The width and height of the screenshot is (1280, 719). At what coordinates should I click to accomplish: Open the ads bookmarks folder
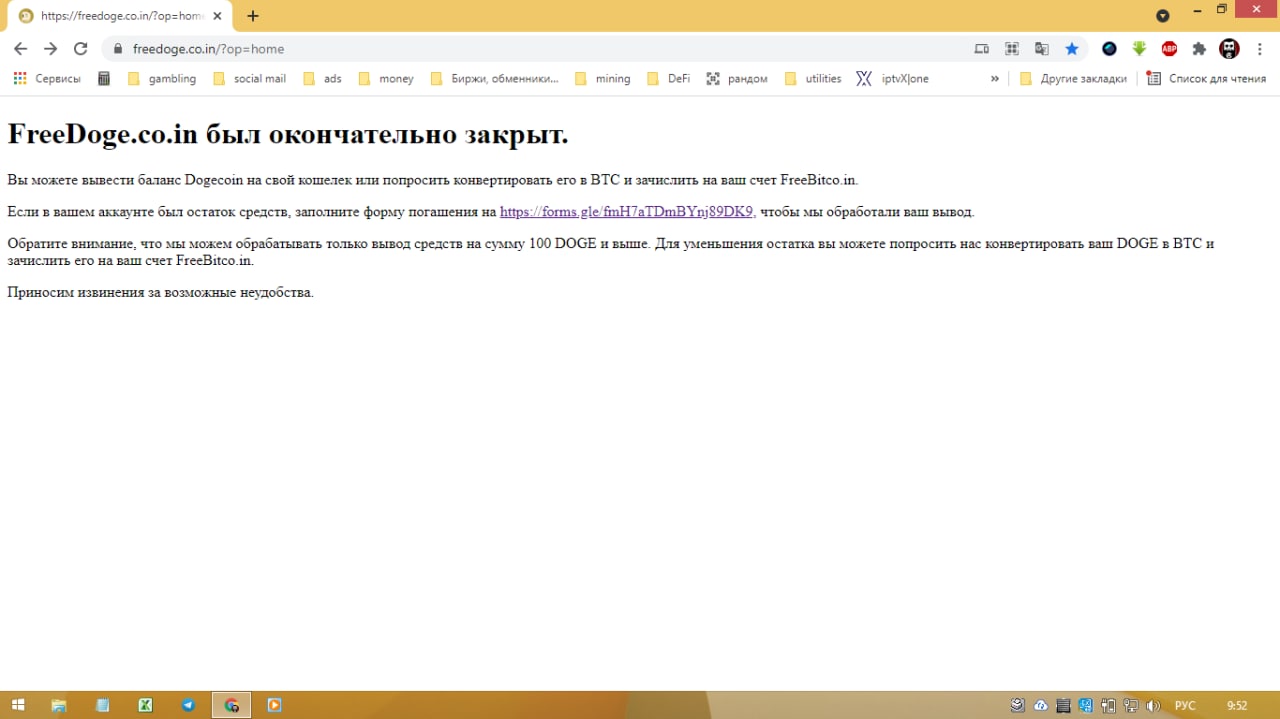(x=322, y=78)
